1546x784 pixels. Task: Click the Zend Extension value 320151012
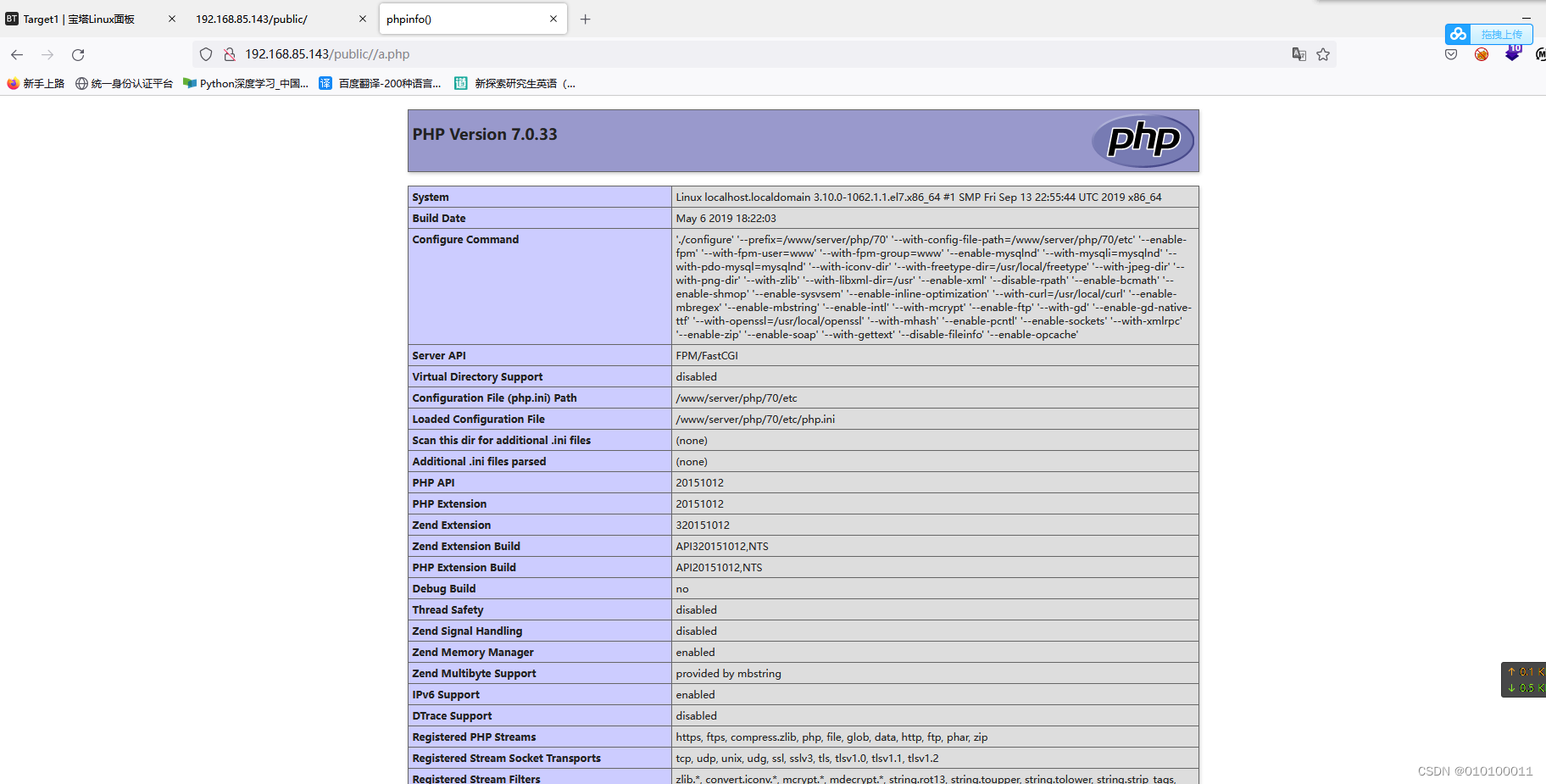tap(703, 525)
